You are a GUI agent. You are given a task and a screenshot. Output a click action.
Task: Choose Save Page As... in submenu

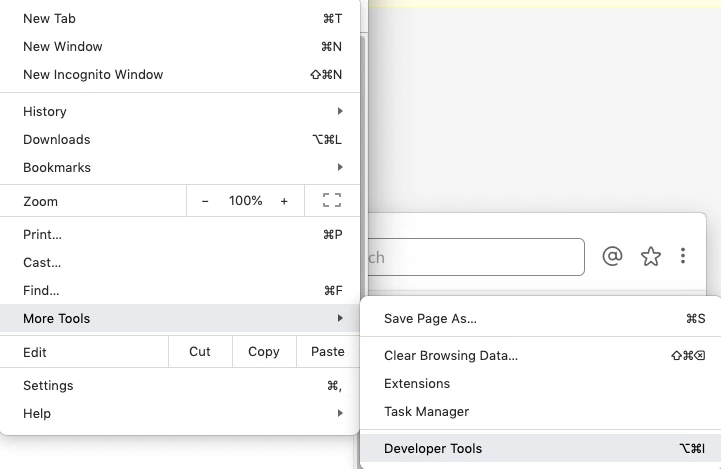point(540,318)
